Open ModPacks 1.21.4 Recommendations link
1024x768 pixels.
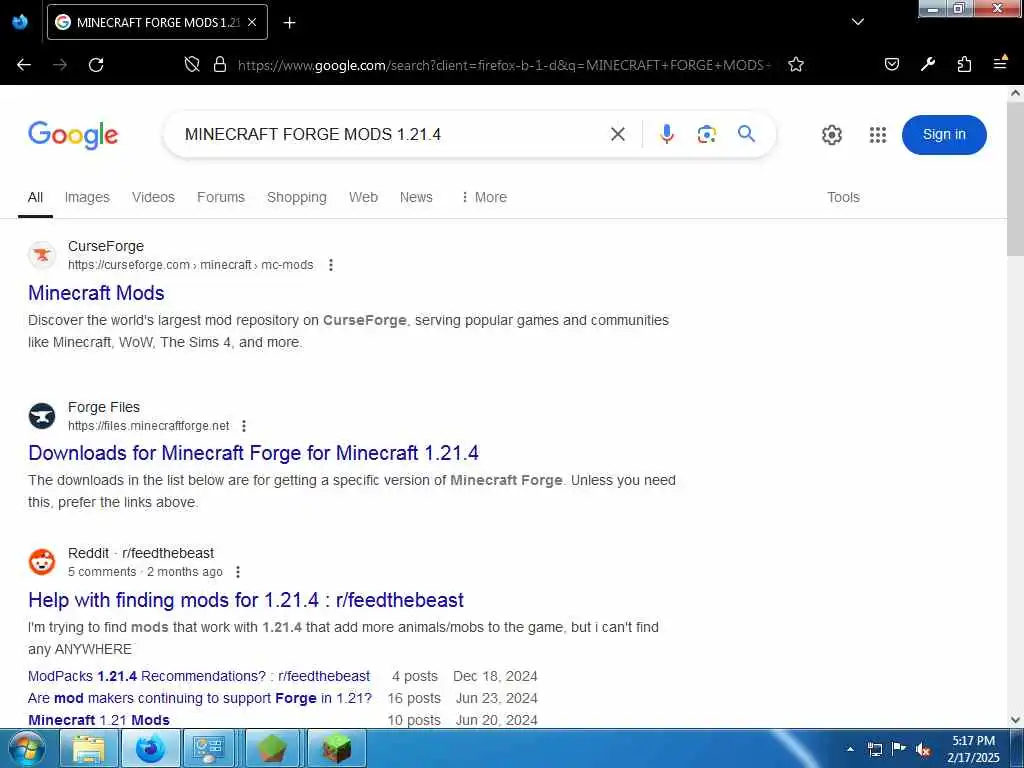[199, 677]
